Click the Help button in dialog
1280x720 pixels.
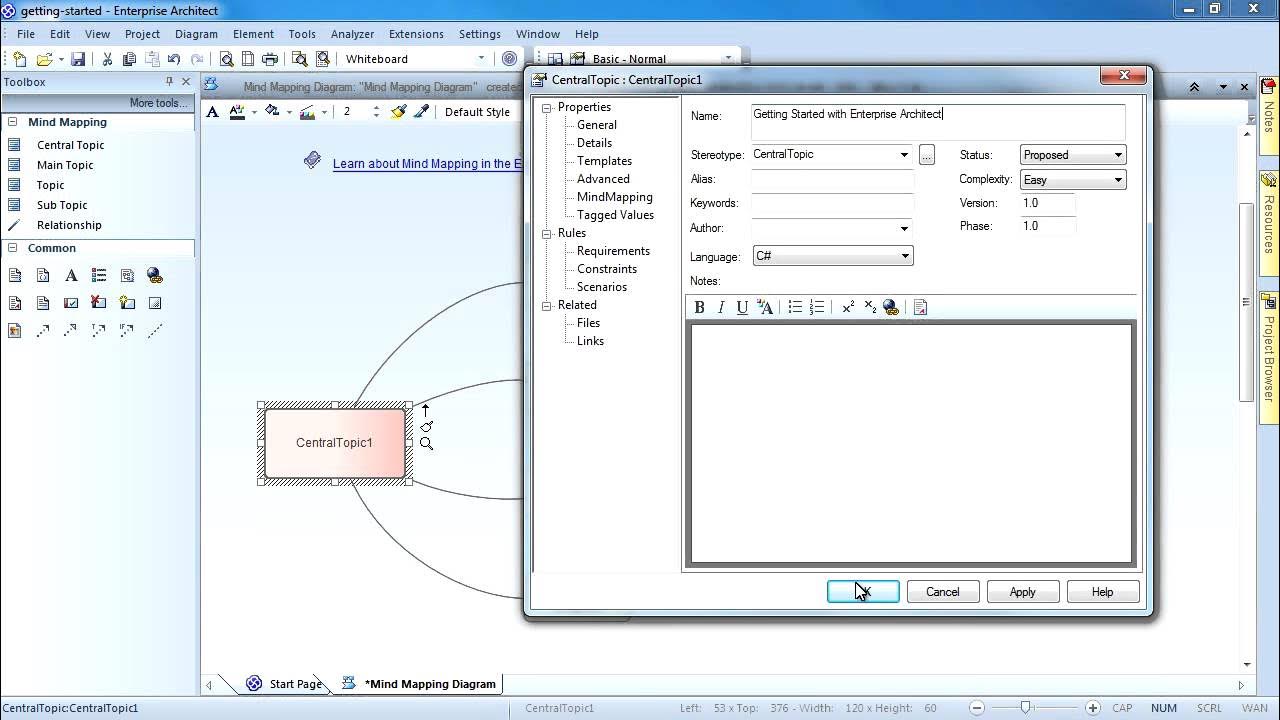point(1103,592)
